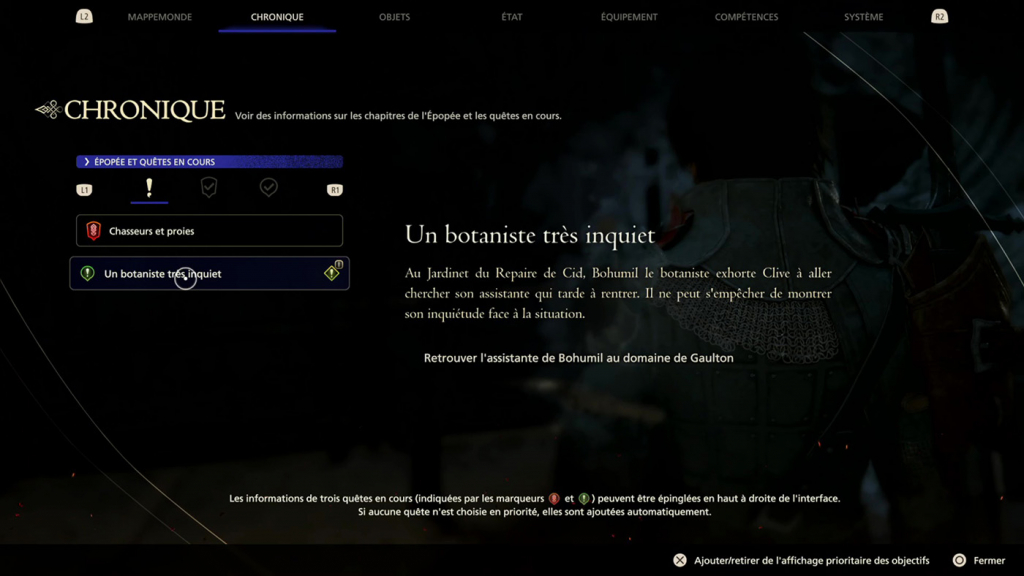Screen dimensions: 1024x576
Task: Open the Mappemonde tab
Action: (x=160, y=17)
